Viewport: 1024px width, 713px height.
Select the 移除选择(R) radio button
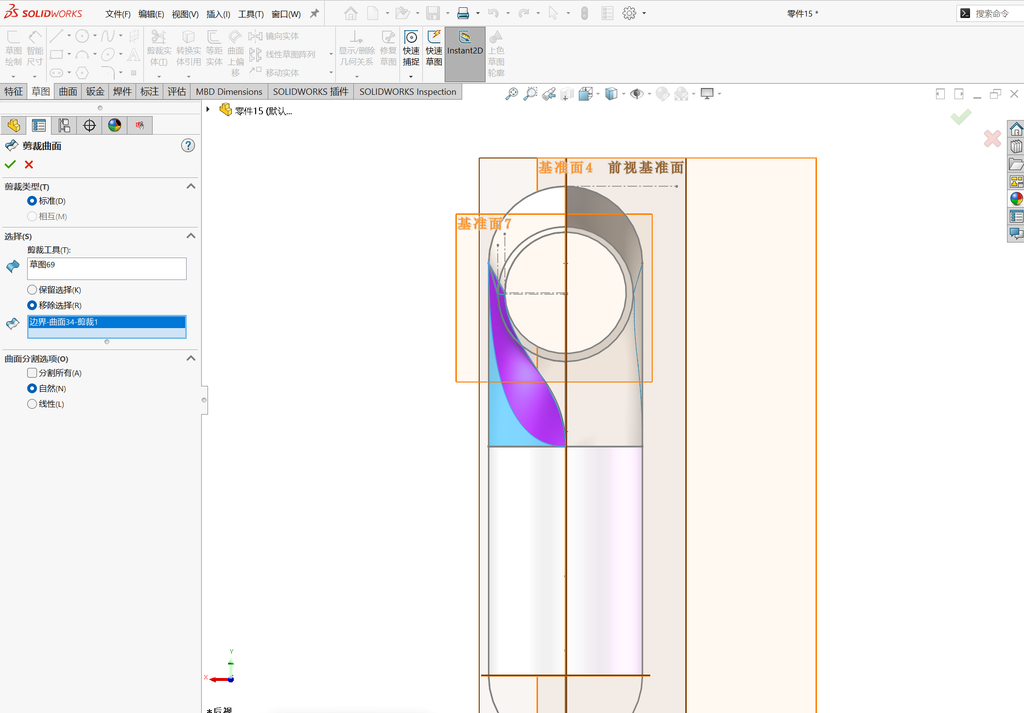click(x=32, y=305)
